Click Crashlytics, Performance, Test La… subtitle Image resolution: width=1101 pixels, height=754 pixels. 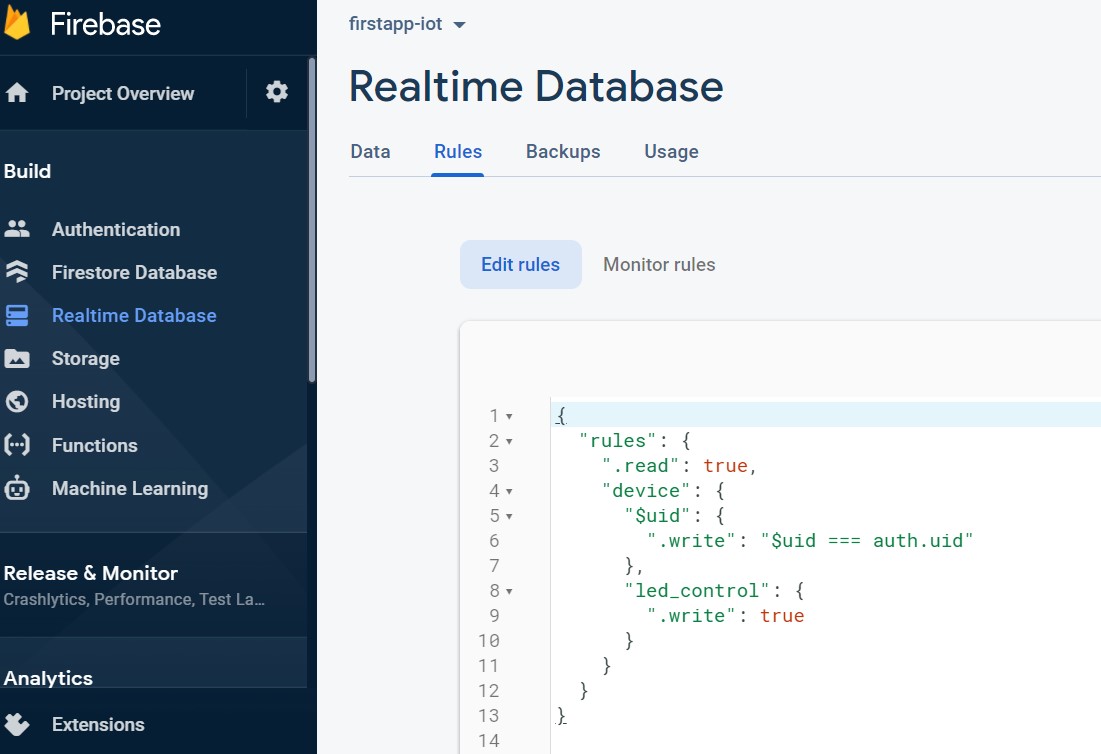[133, 600]
